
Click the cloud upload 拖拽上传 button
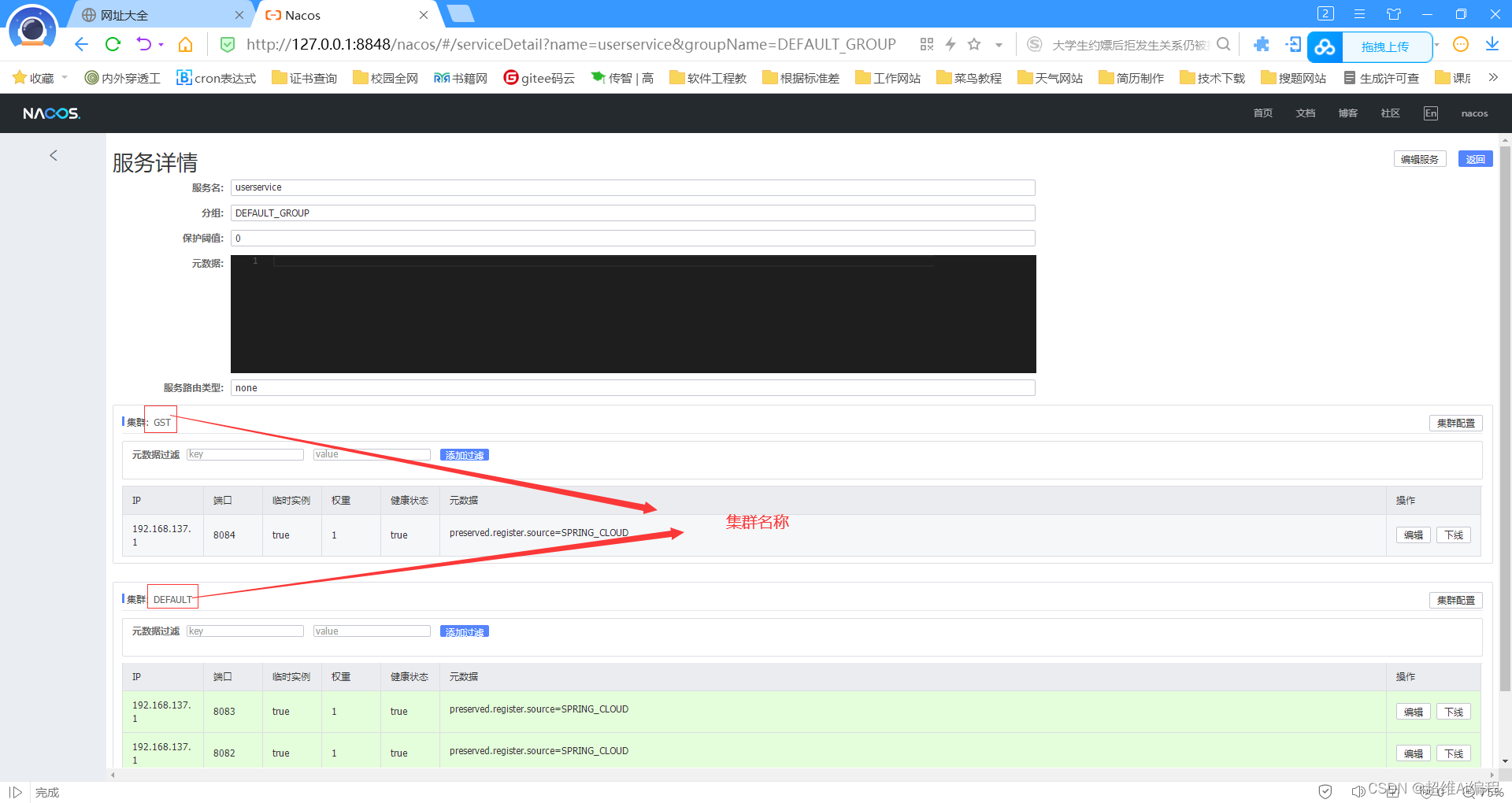point(1370,46)
